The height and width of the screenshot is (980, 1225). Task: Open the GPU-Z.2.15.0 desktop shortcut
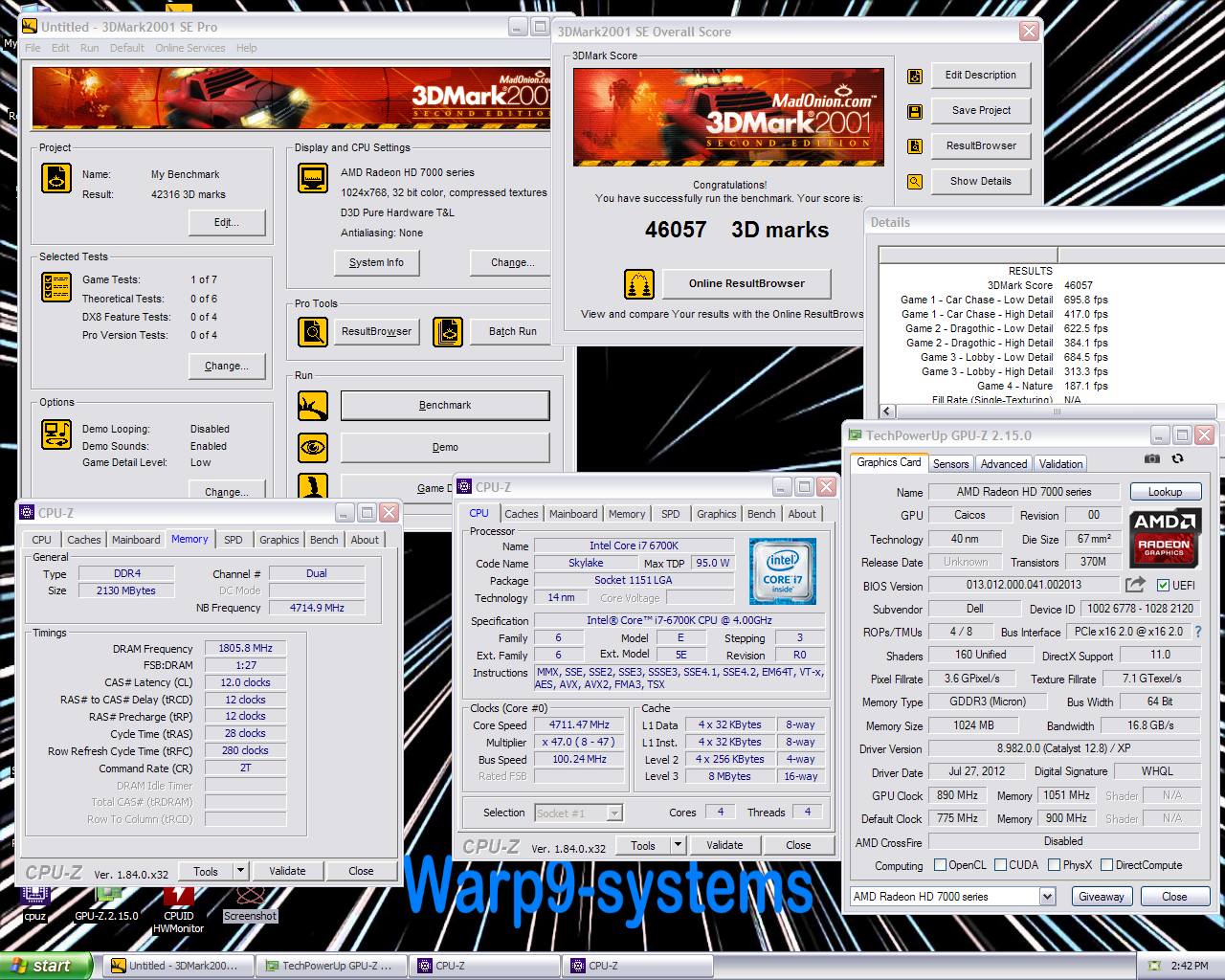(x=107, y=904)
